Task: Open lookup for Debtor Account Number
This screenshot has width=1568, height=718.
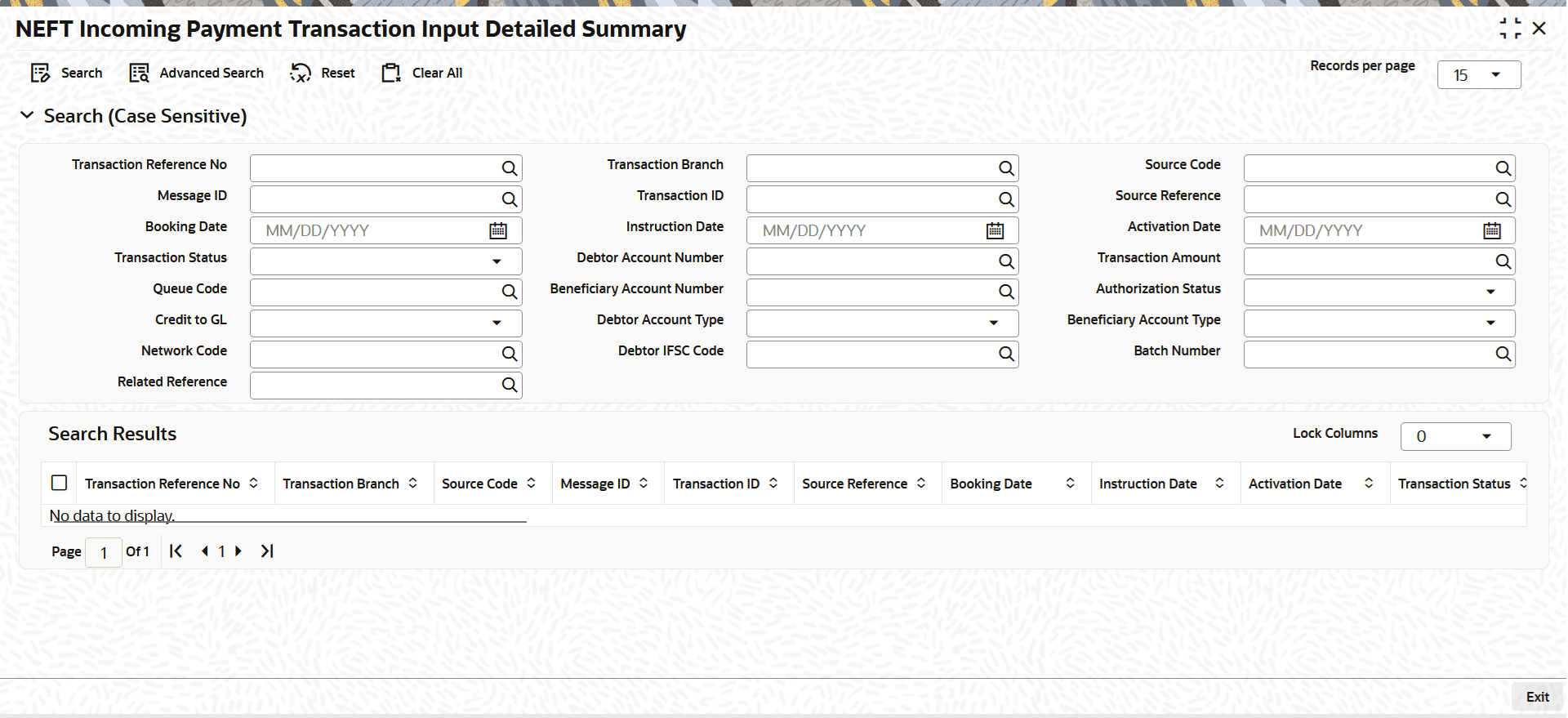Action: pyautogui.click(x=1006, y=261)
